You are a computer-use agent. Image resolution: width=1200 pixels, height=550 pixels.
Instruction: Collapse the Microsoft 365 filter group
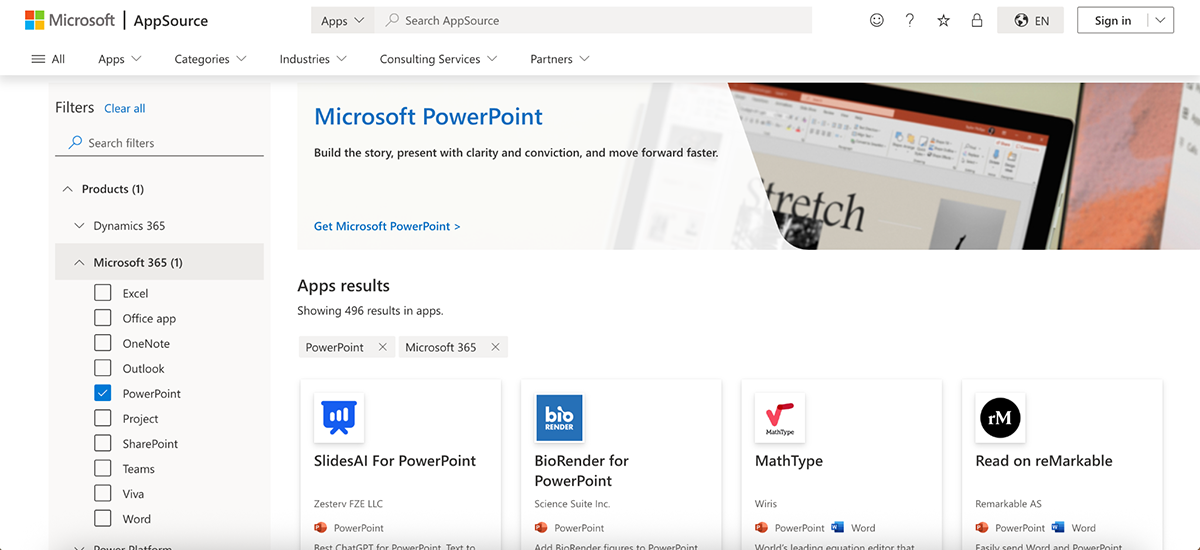click(80, 263)
